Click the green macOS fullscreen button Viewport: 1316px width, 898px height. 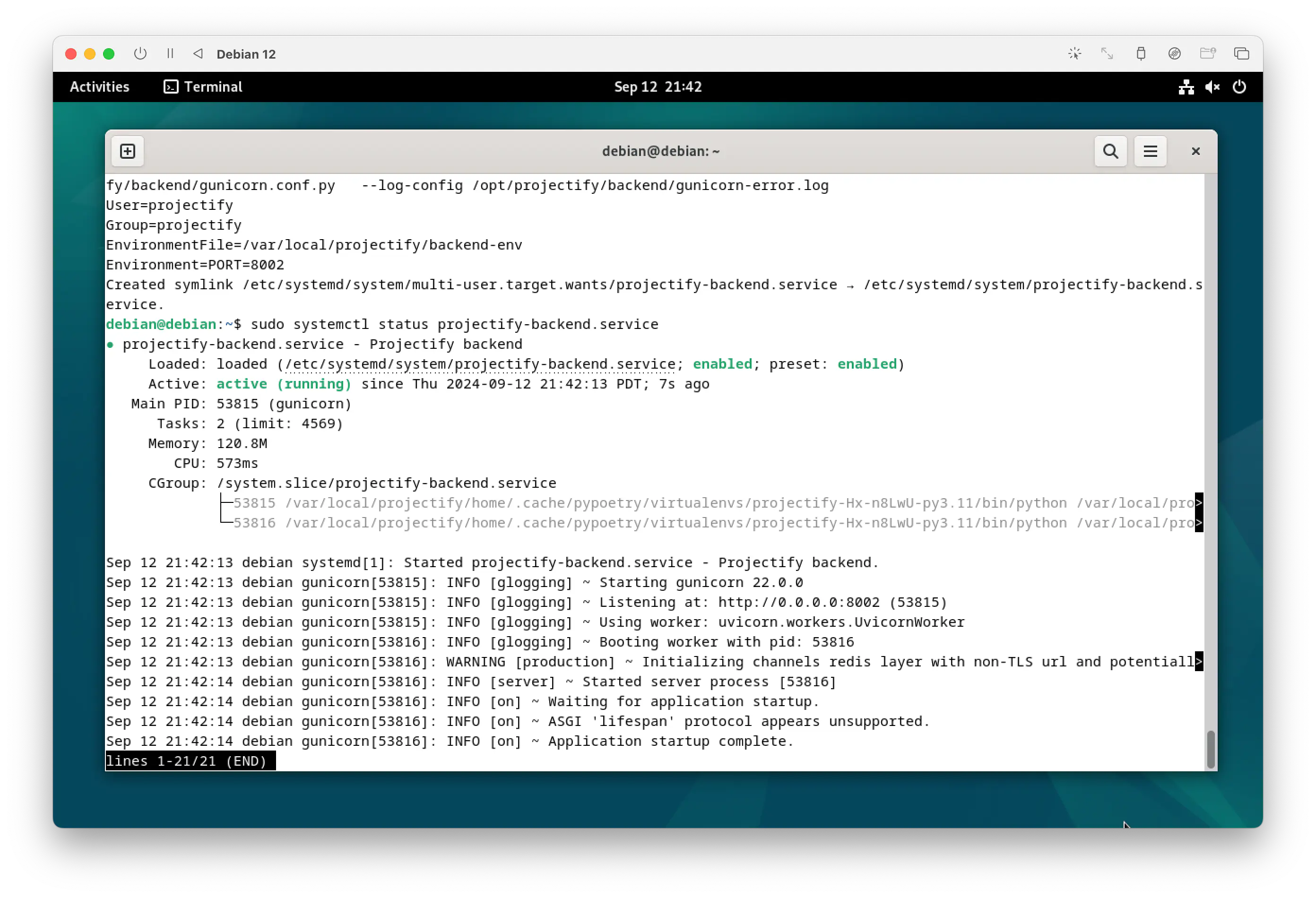click(x=109, y=54)
